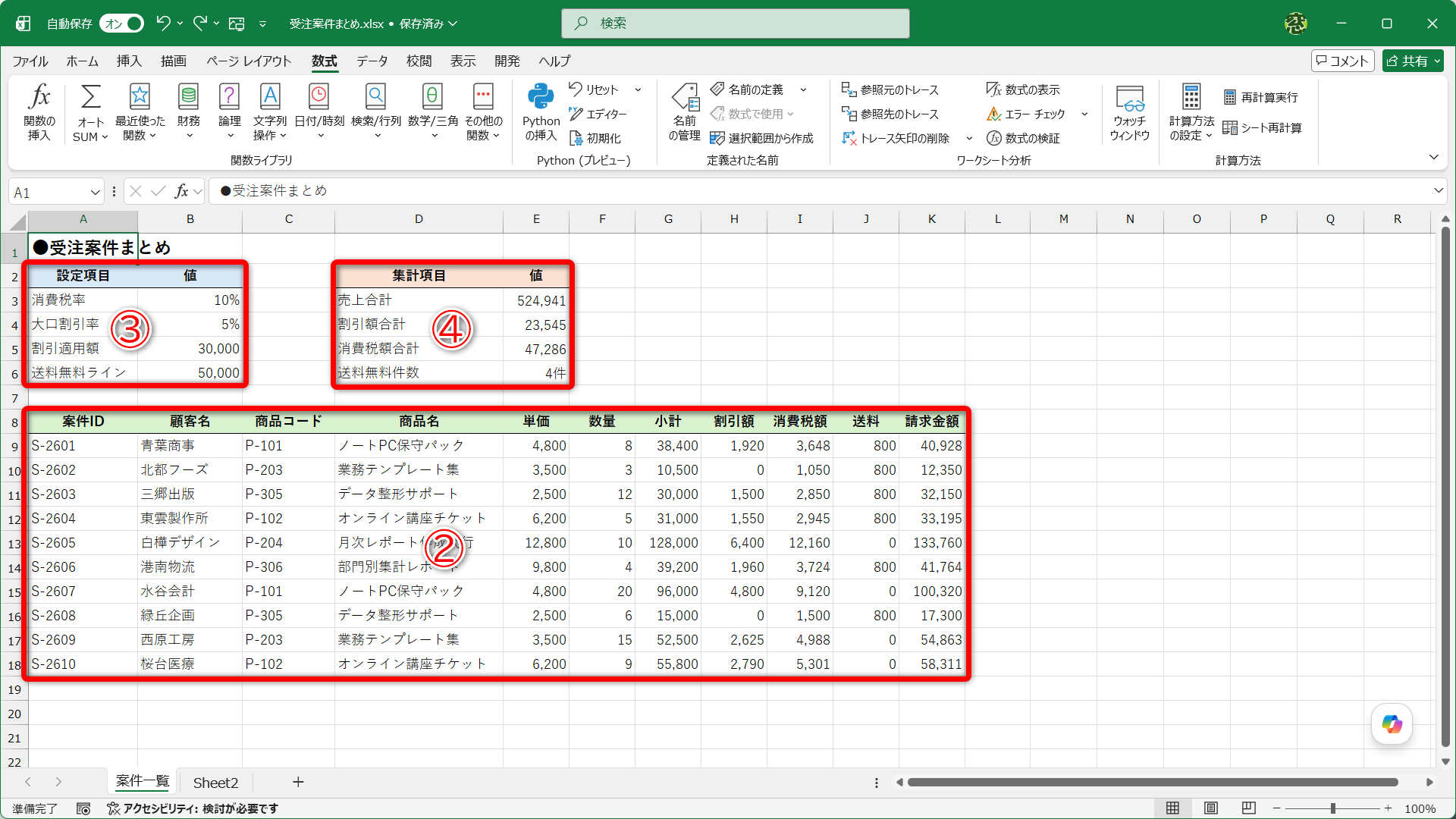
Task: Switch to Page Break Preview in status bar
Action: (x=1249, y=808)
